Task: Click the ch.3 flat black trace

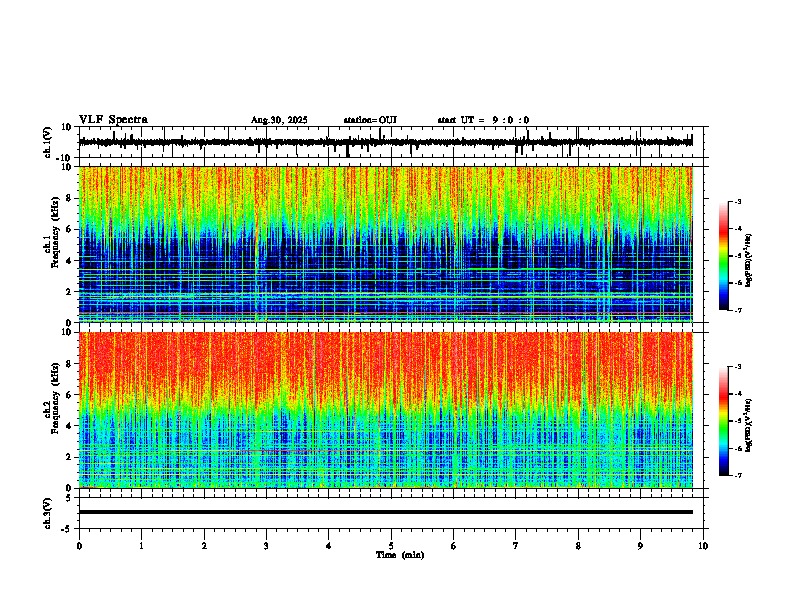Action: [x=386, y=512]
